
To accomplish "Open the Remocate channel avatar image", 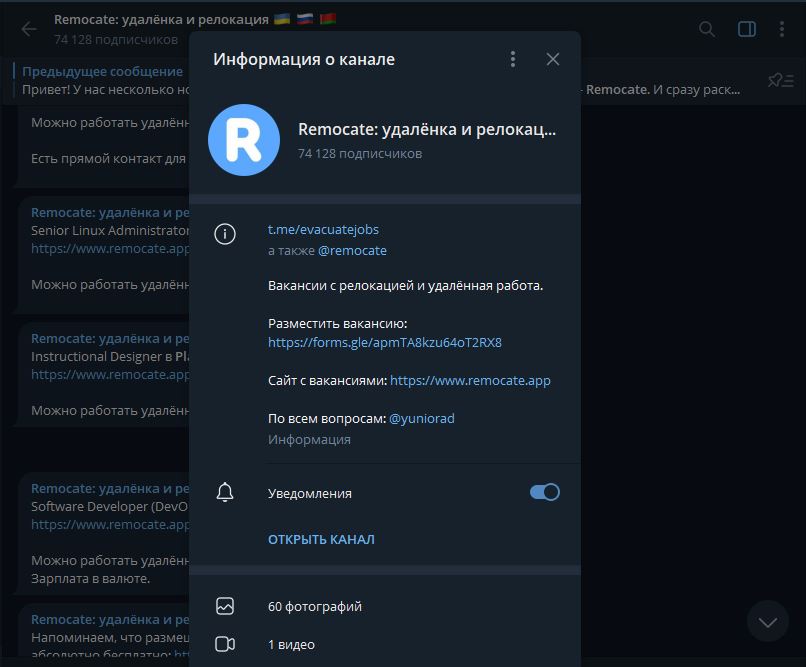I will click(241, 140).
